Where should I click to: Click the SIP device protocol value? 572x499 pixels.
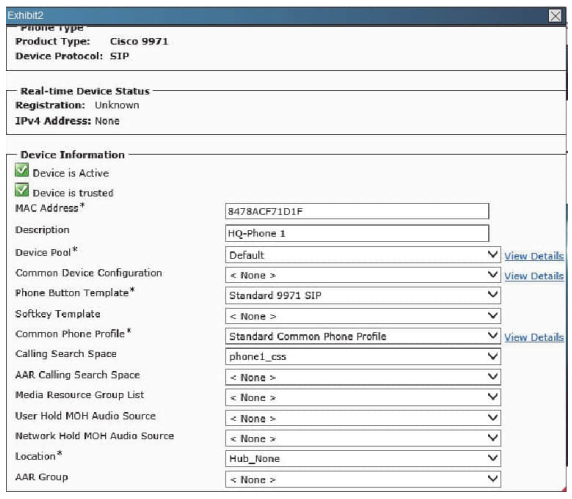(120, 56)
